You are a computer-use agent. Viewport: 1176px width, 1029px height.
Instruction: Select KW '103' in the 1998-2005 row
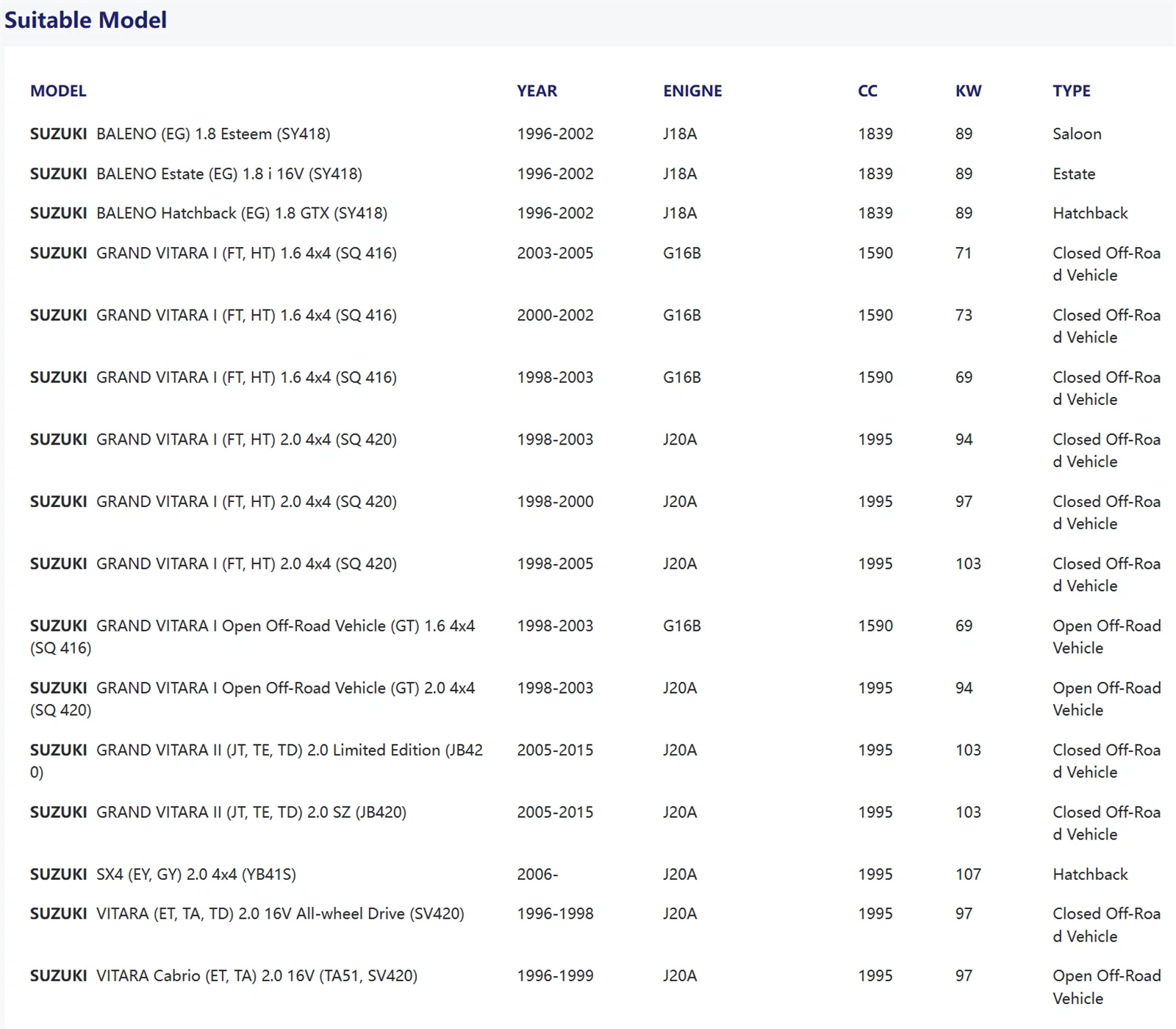coord(968,564)
